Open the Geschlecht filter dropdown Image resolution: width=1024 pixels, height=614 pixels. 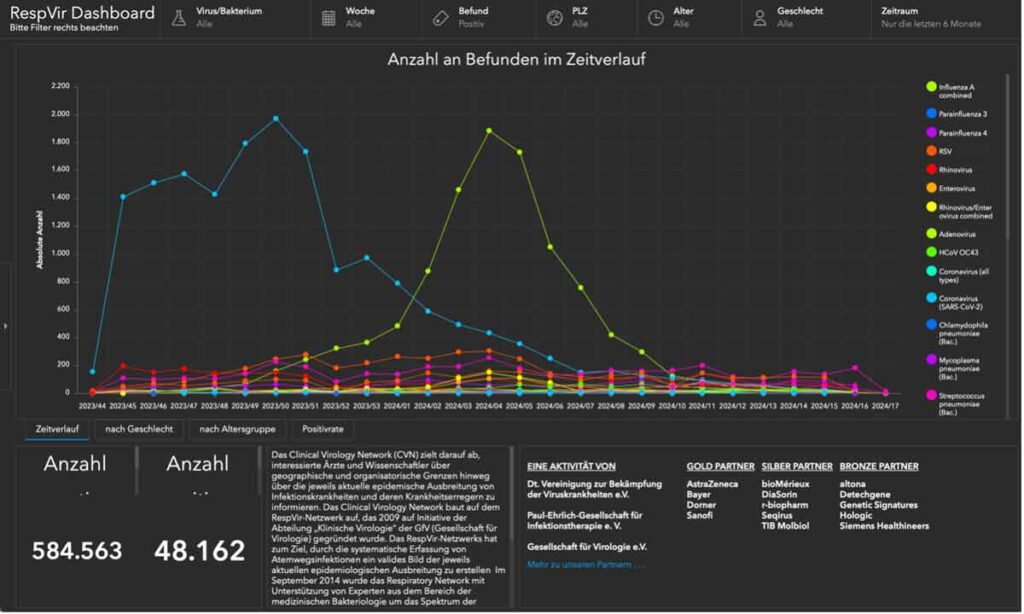coord(807,18)
